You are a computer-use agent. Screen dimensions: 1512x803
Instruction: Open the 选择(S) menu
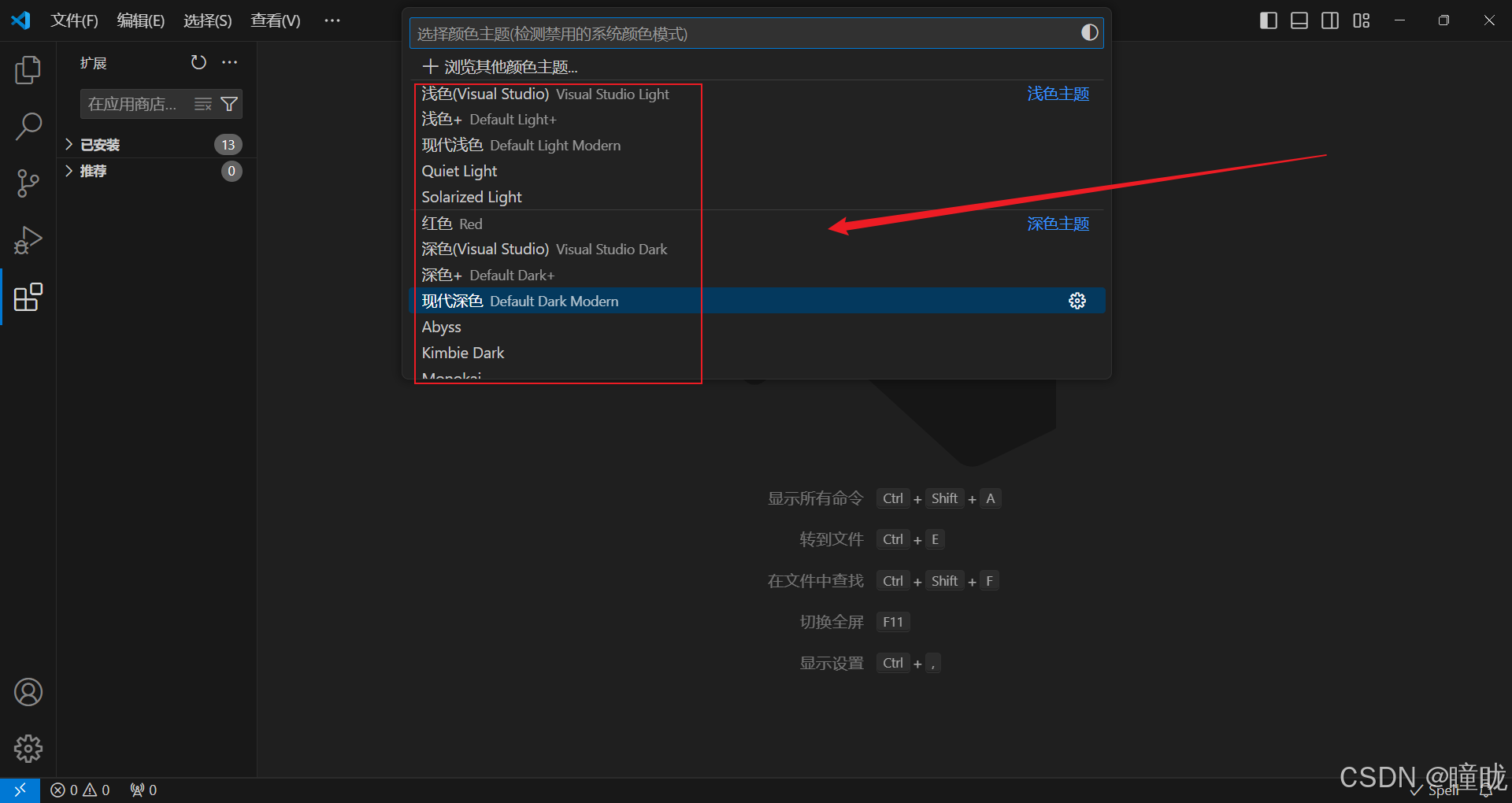(x=208, y=20)
